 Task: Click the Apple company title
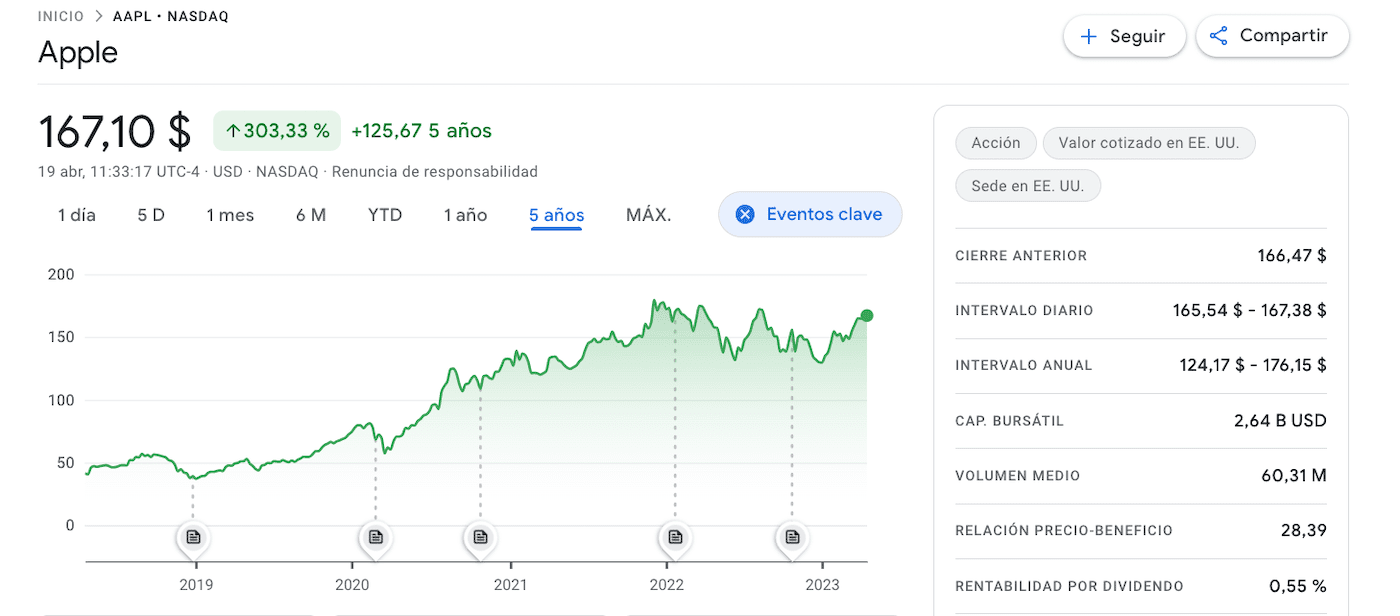tap(78, 52)
